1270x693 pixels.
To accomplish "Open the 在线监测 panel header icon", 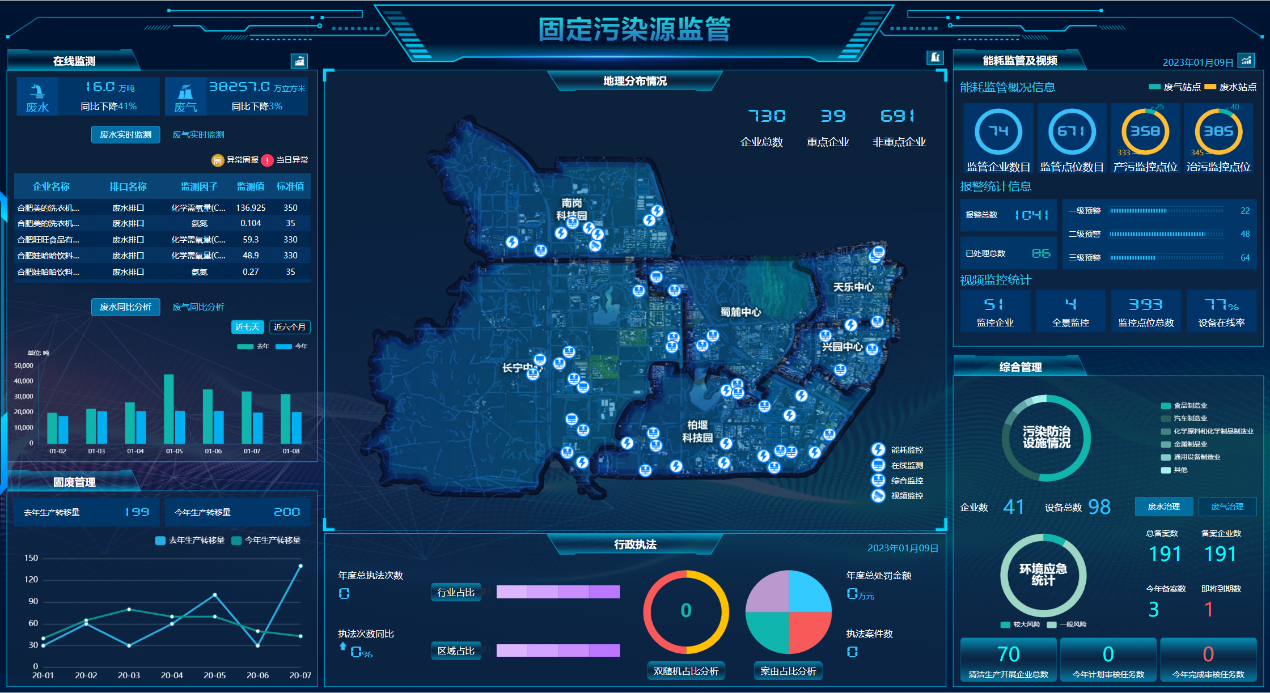I will tap(297, 61).
